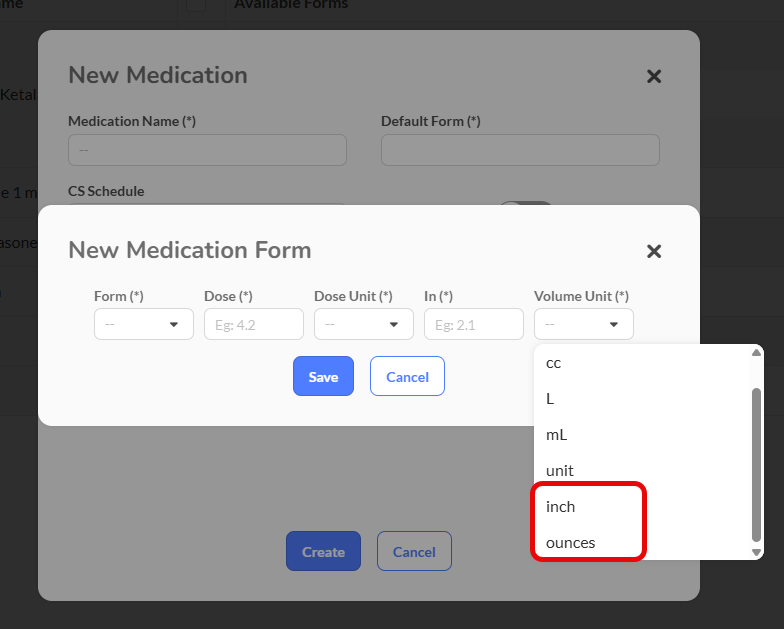Click the dropdown list scroll-down arrow
This screenshot has width=784, height=629.
point(756,552)
